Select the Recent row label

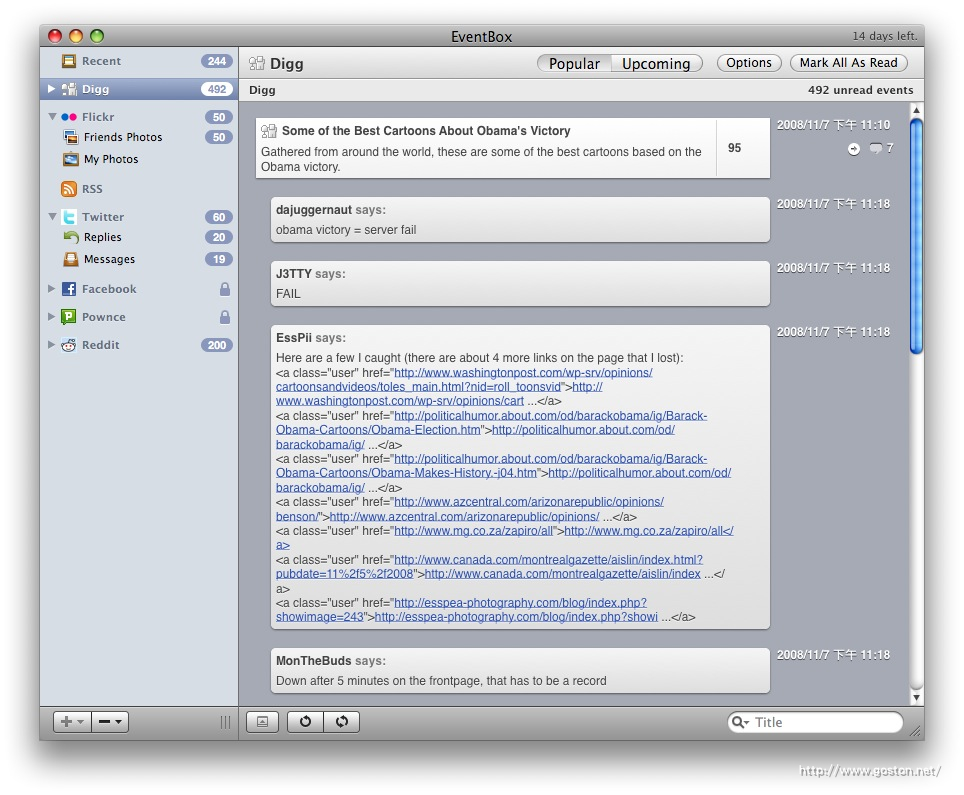pos(101,61)
